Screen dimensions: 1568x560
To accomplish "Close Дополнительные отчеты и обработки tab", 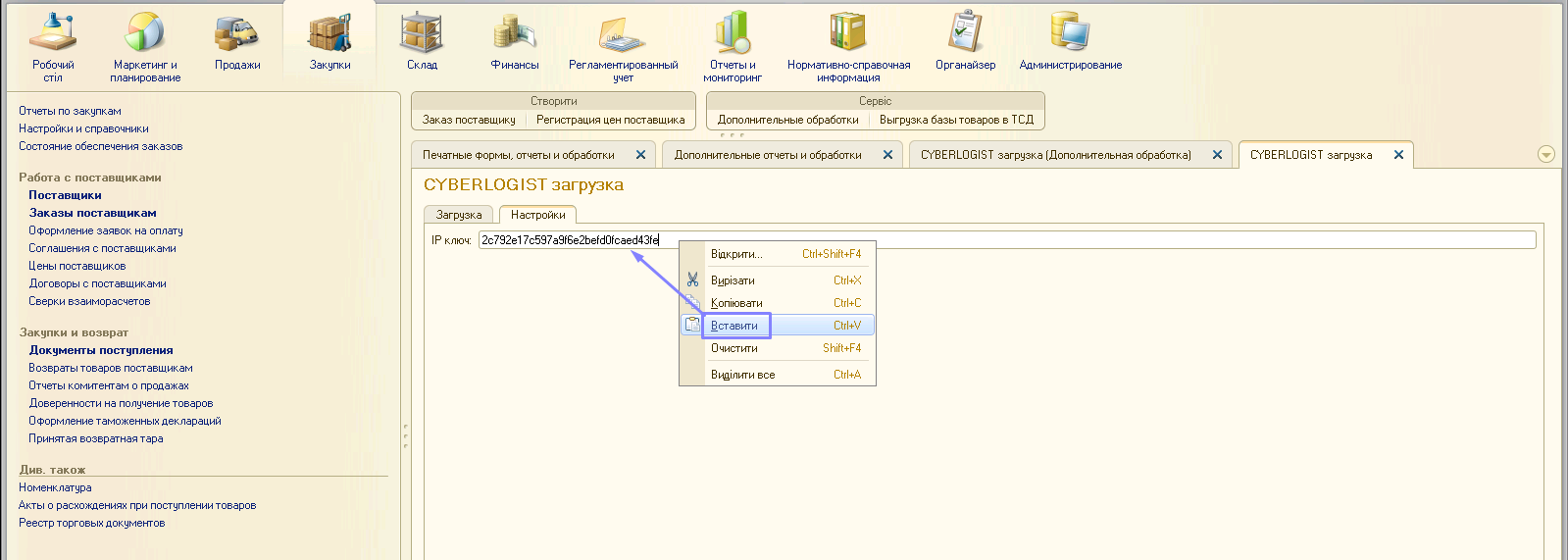I will coord(887,155).
